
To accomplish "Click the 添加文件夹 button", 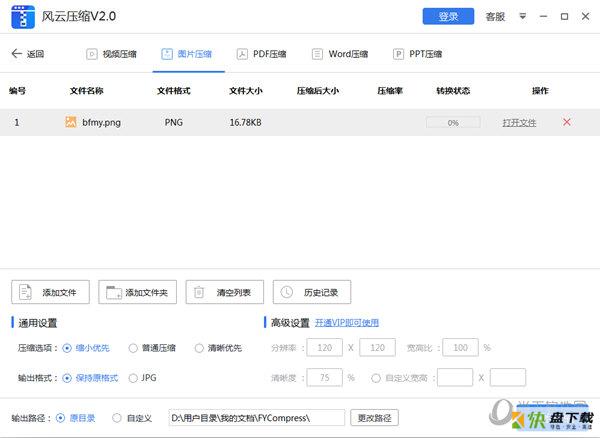I will click(137, 292).
